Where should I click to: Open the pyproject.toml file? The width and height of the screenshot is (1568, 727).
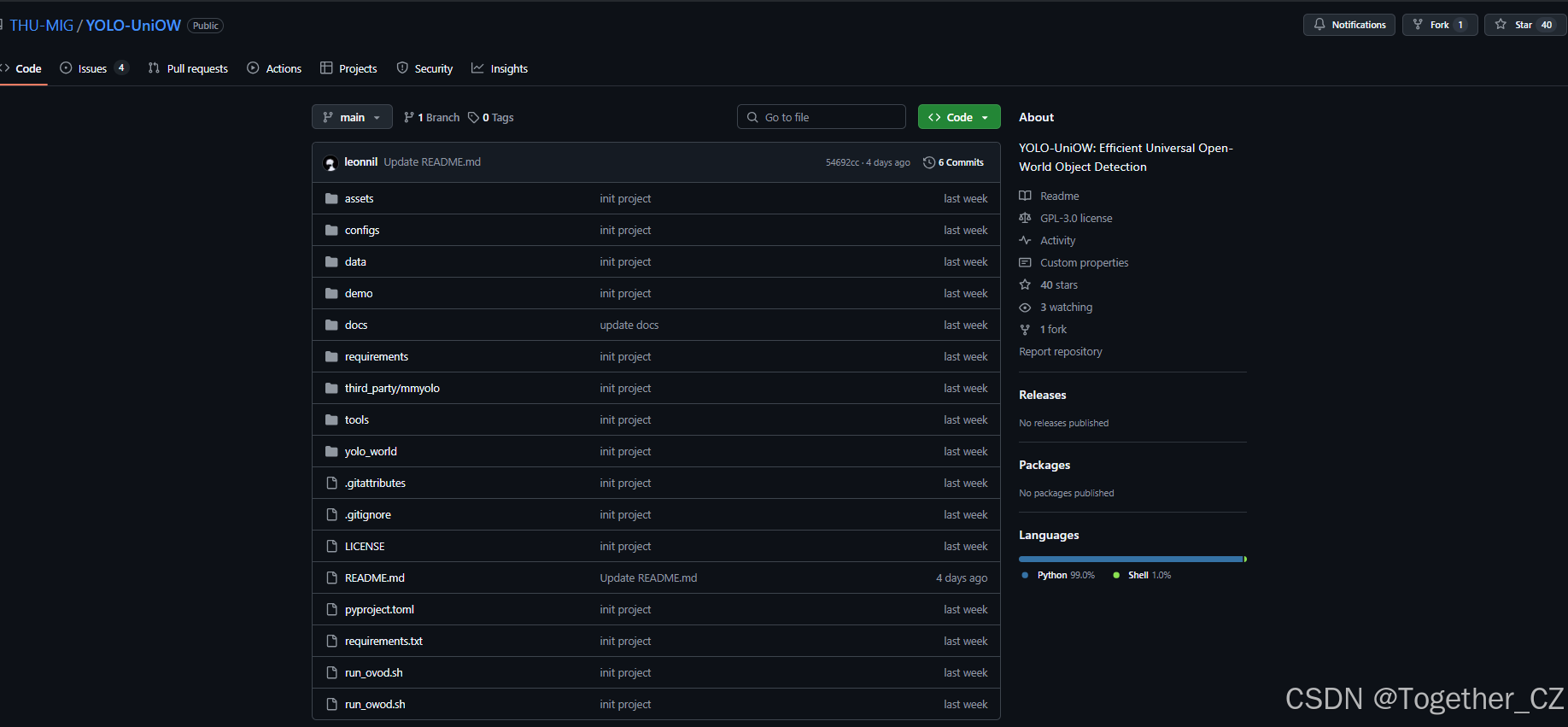pyautogui.click(x=379, y=609)
